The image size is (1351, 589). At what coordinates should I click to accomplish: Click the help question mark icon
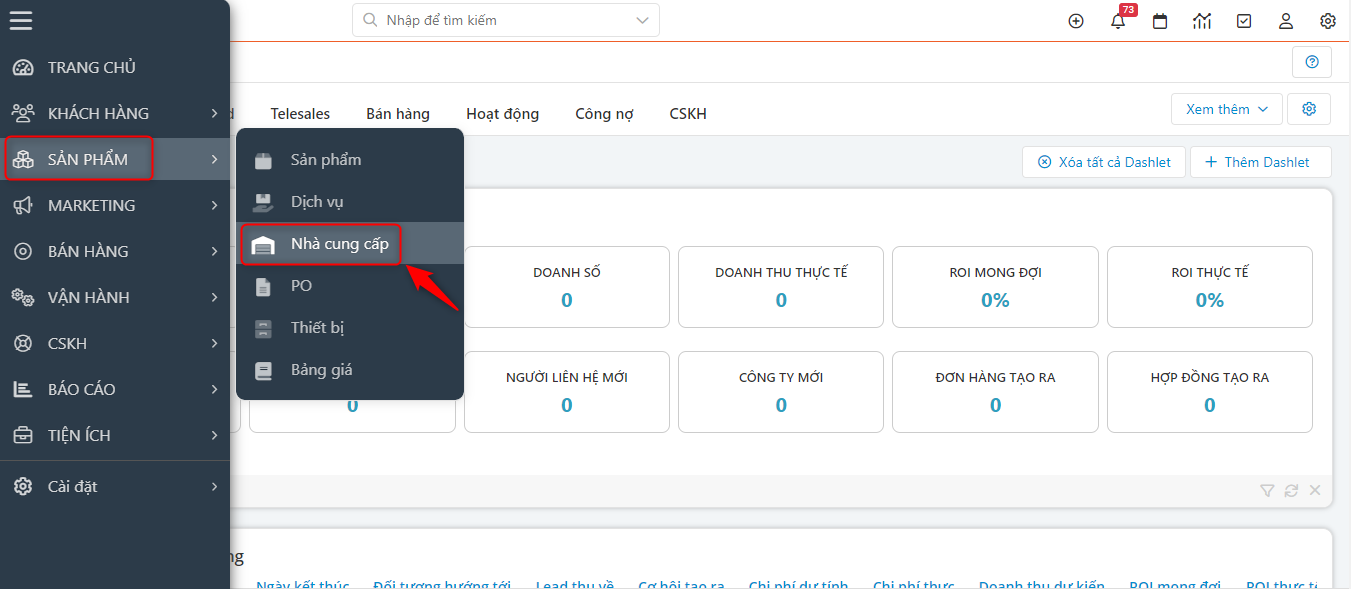coord(1312,62)
